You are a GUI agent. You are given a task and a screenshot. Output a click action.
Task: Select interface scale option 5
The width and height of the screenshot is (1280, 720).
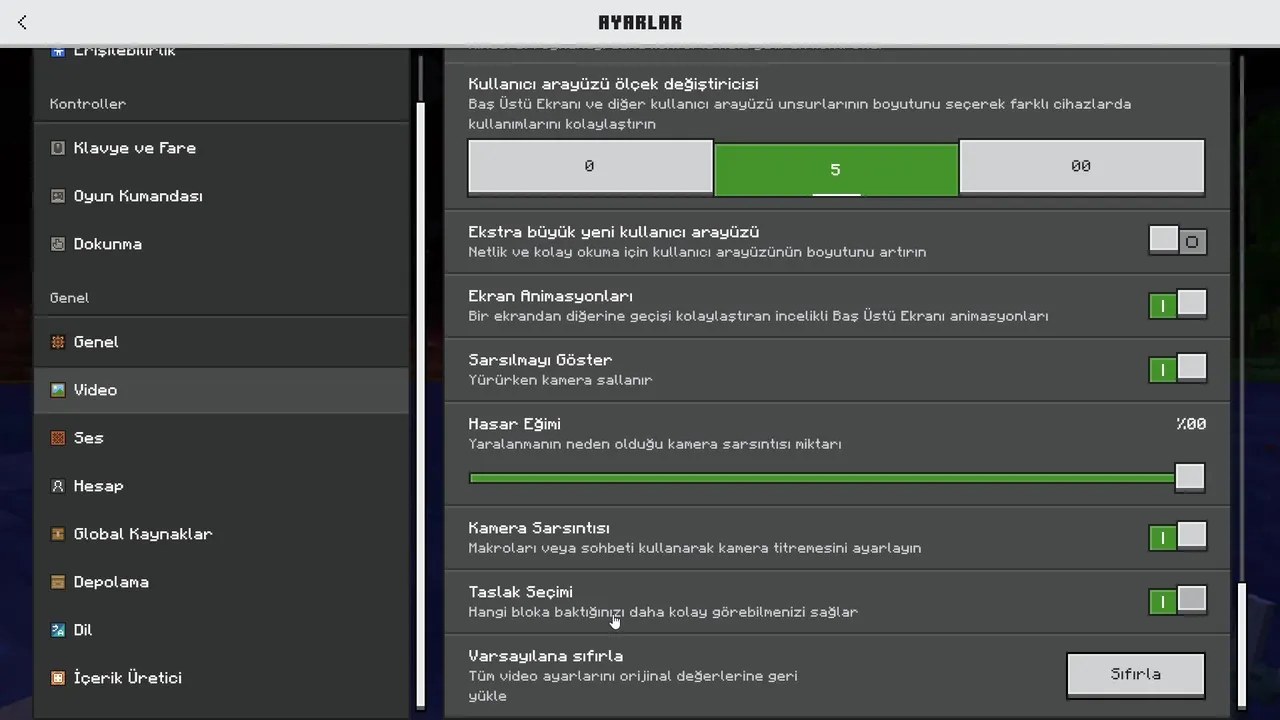pos(836,169)
